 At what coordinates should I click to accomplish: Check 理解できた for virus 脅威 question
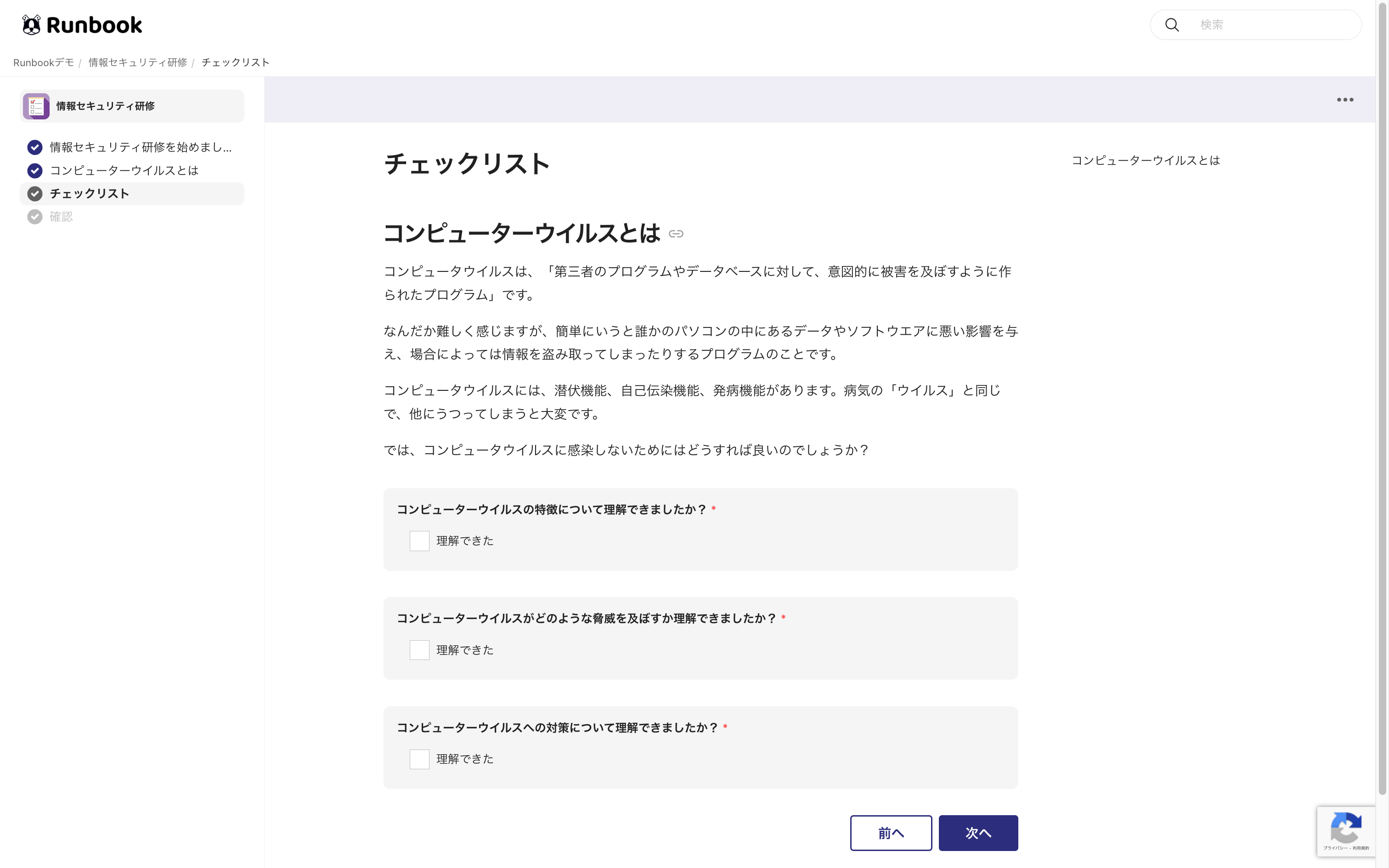pos(419,650)
